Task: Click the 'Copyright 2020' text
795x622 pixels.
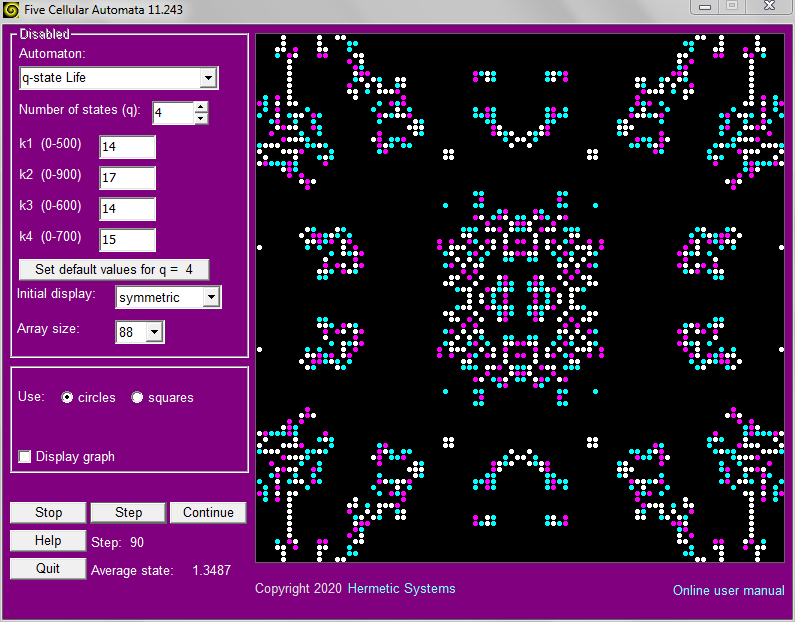Action: (298, 589)
